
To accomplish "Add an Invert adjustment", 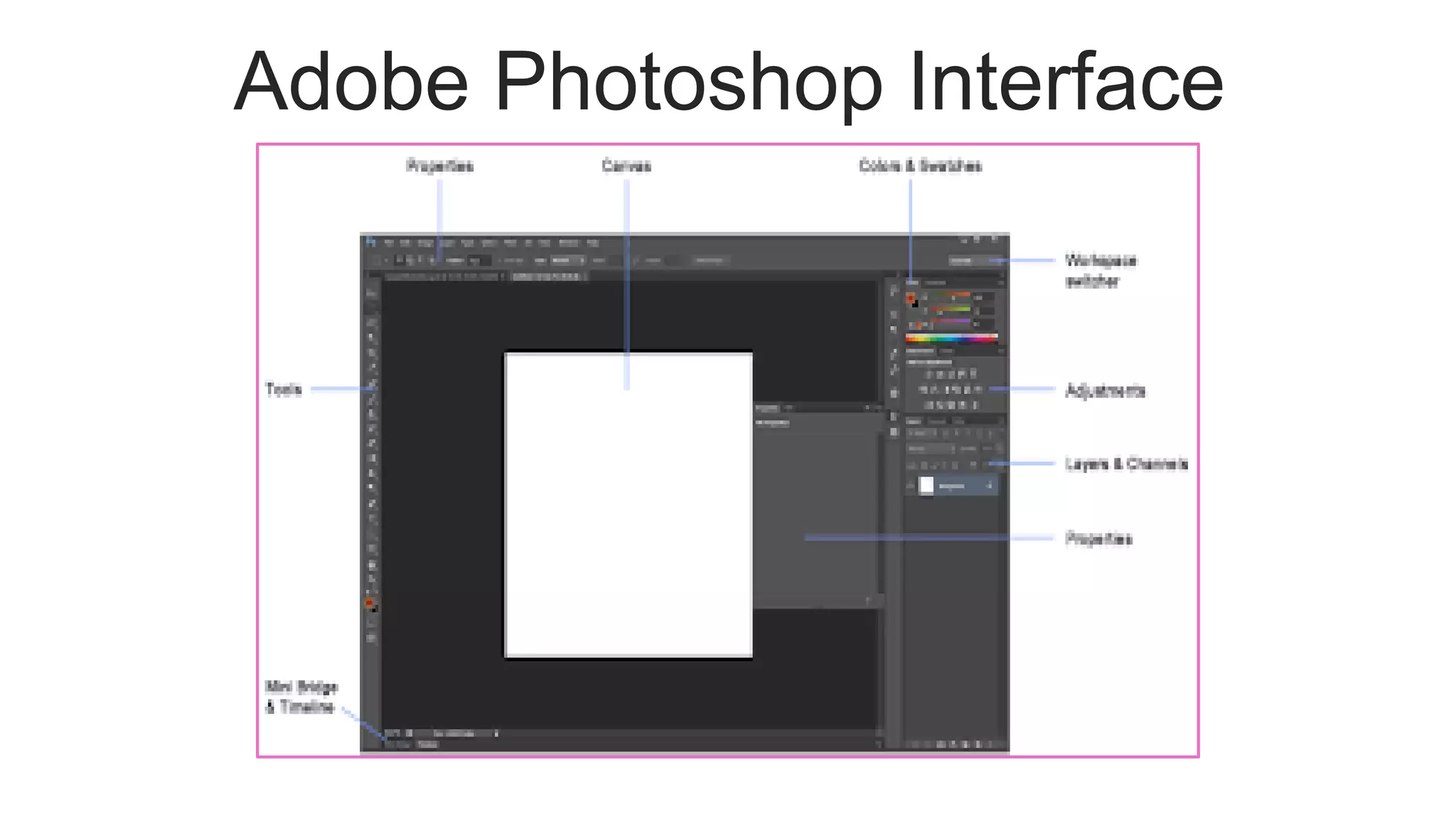I will pyautogui.click(x=928, y=405).
